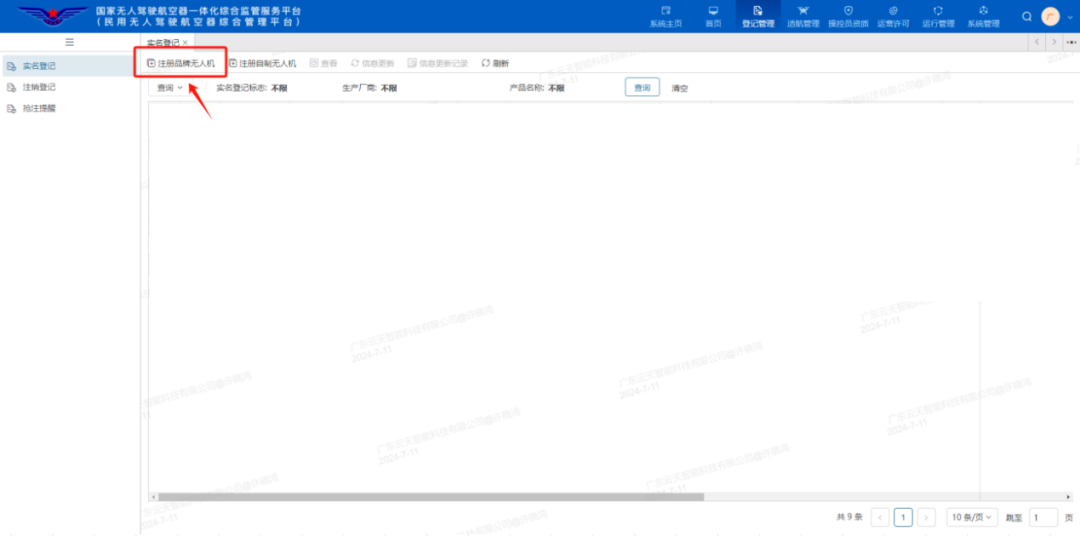The width and height of the screenshot is (1080, 536).
Task: Click 注册自制无人机 button
Action: point(262,63)
